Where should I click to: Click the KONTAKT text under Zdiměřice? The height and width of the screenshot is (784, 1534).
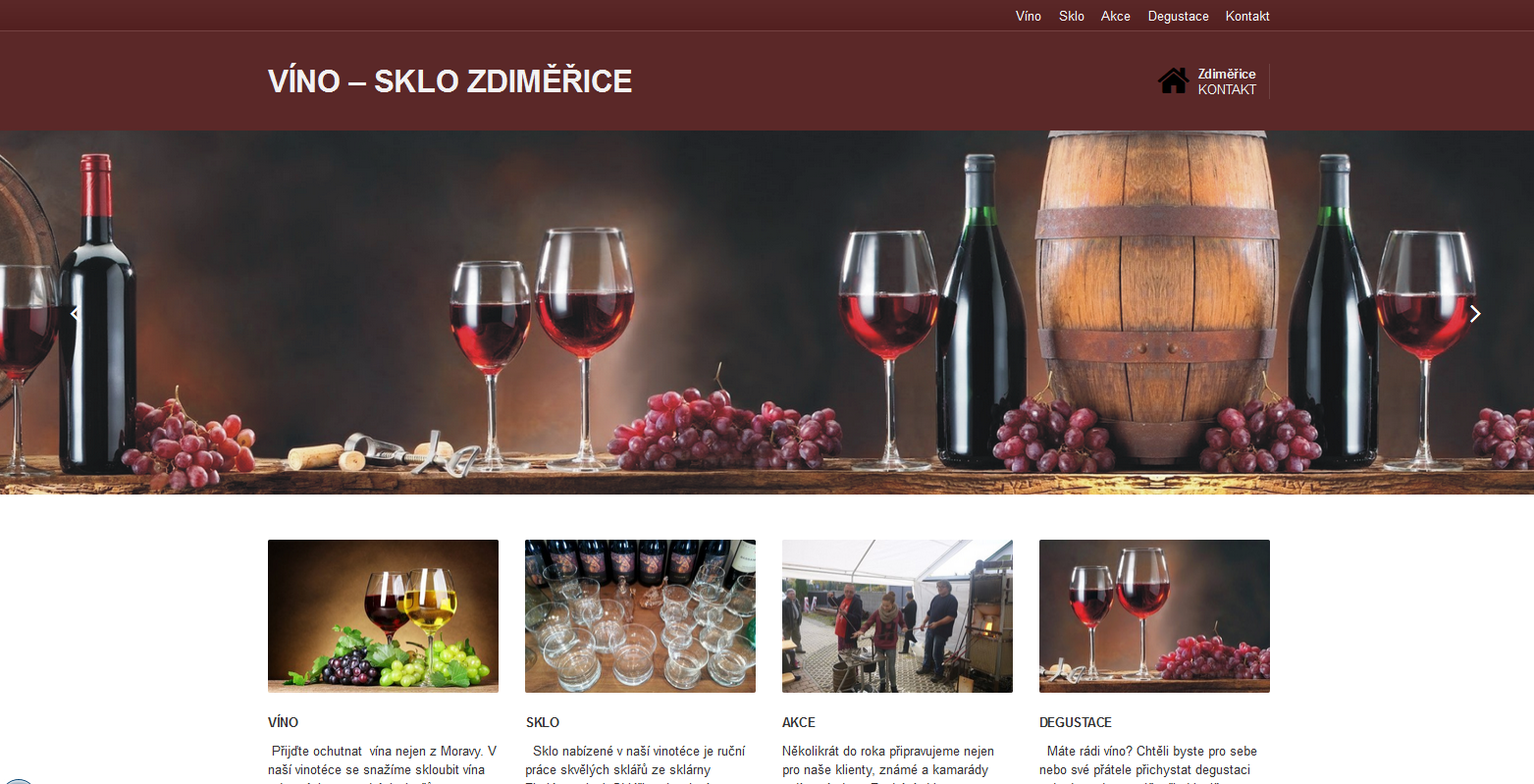[x=1227, y=89]
